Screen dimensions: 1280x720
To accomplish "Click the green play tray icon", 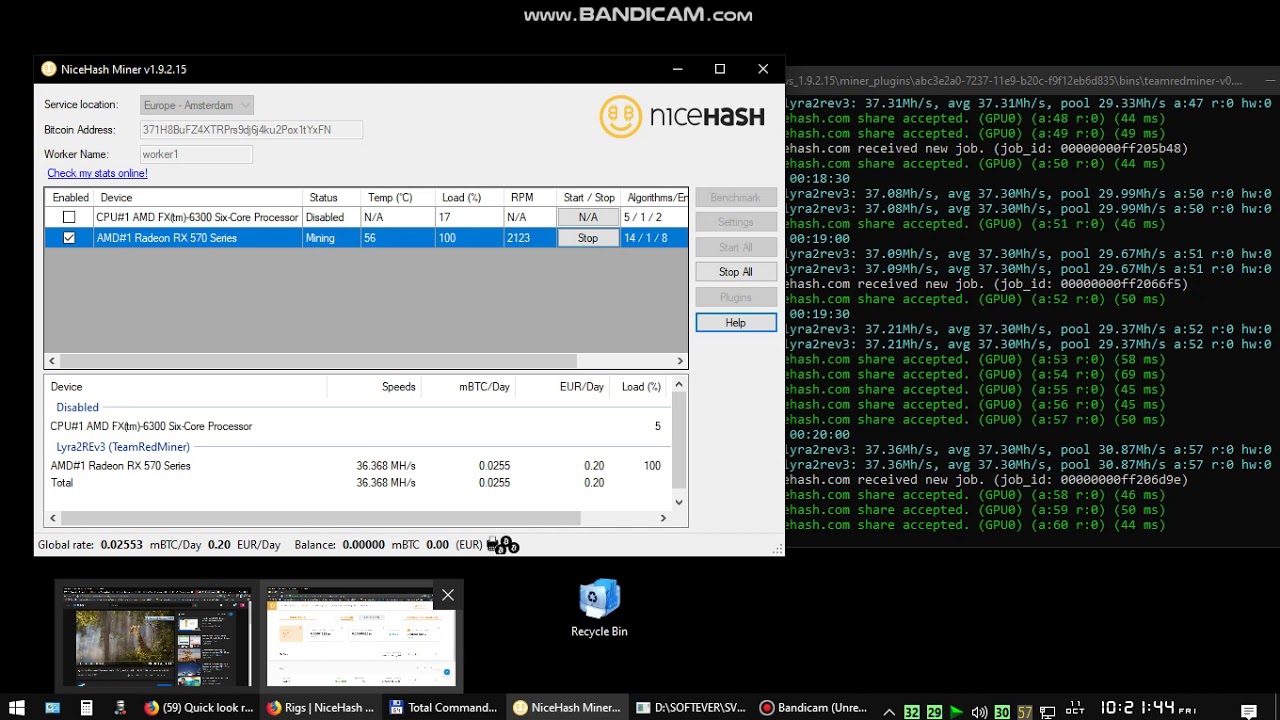I will tap(957, 712).
